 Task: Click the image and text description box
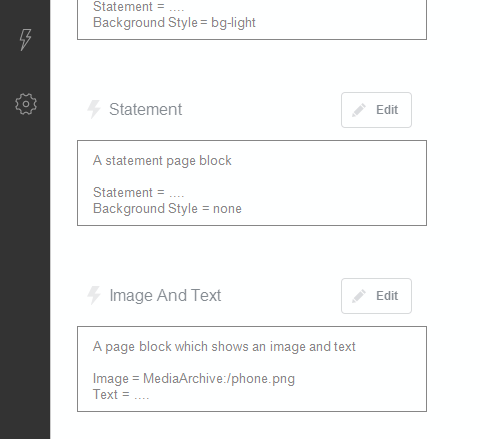tap(252, 369)
